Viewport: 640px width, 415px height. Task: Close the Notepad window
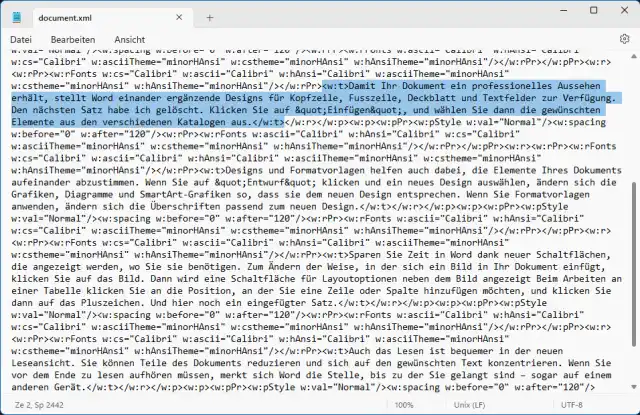624,10
